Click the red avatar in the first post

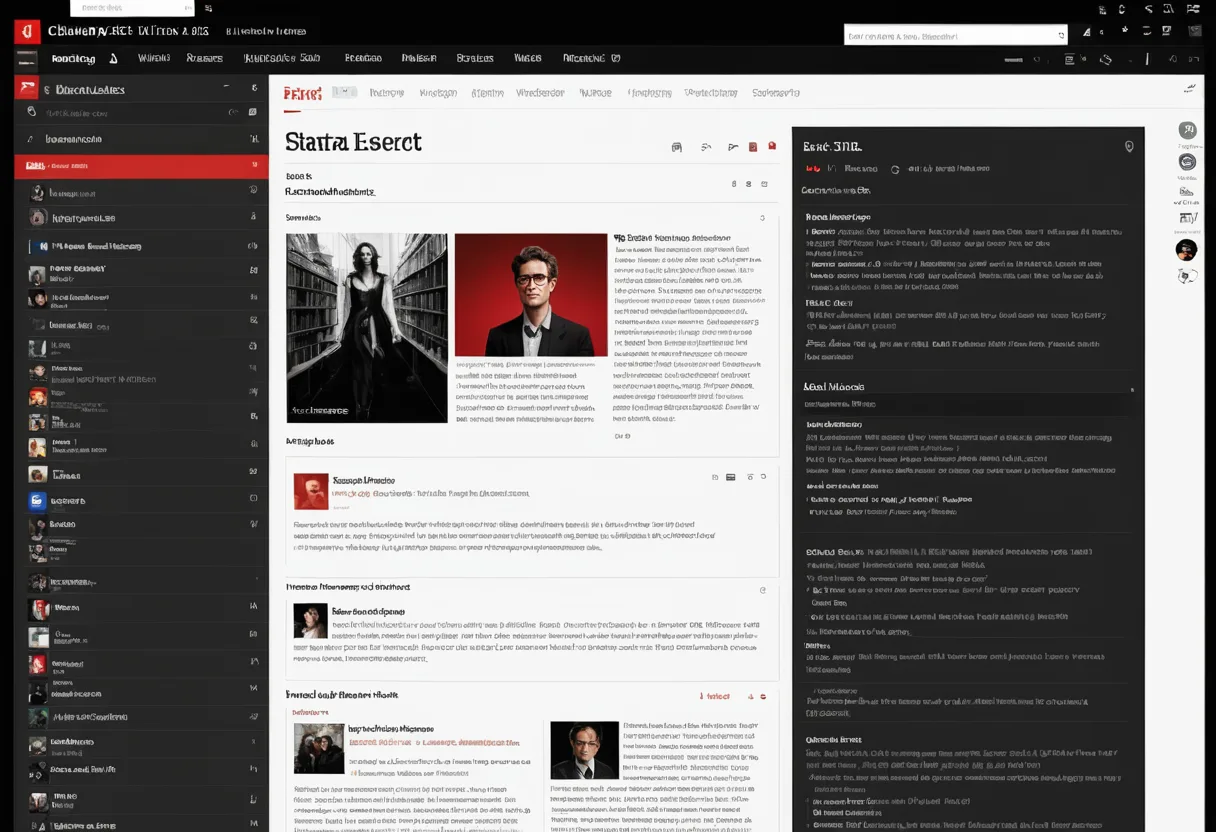(311, 491)
